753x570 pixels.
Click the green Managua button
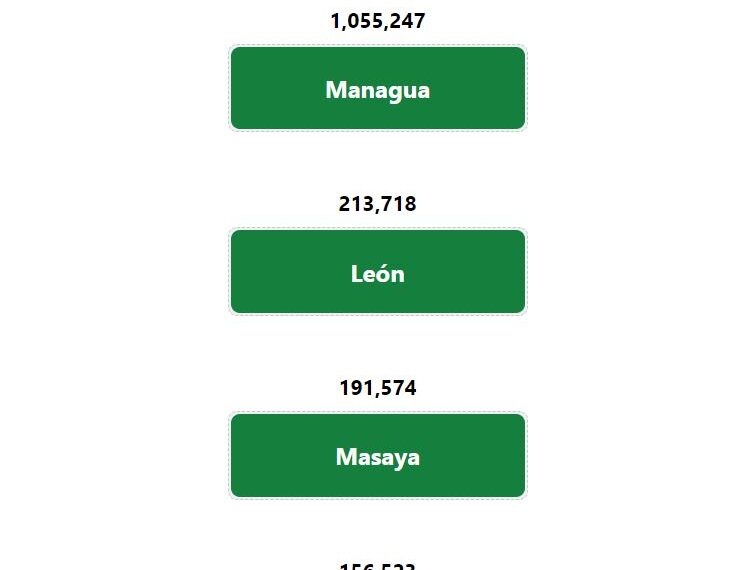(x=378, y=88)
